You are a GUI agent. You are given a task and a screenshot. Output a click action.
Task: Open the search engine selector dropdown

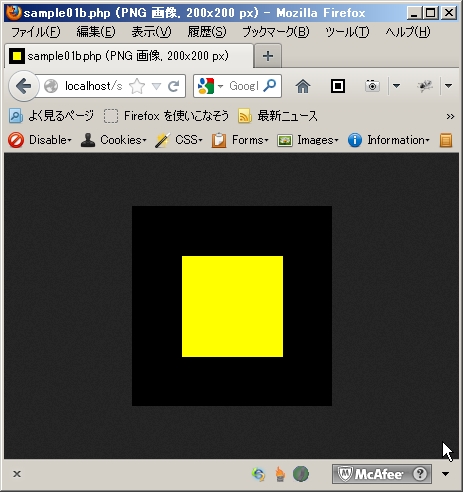(210, 86)
